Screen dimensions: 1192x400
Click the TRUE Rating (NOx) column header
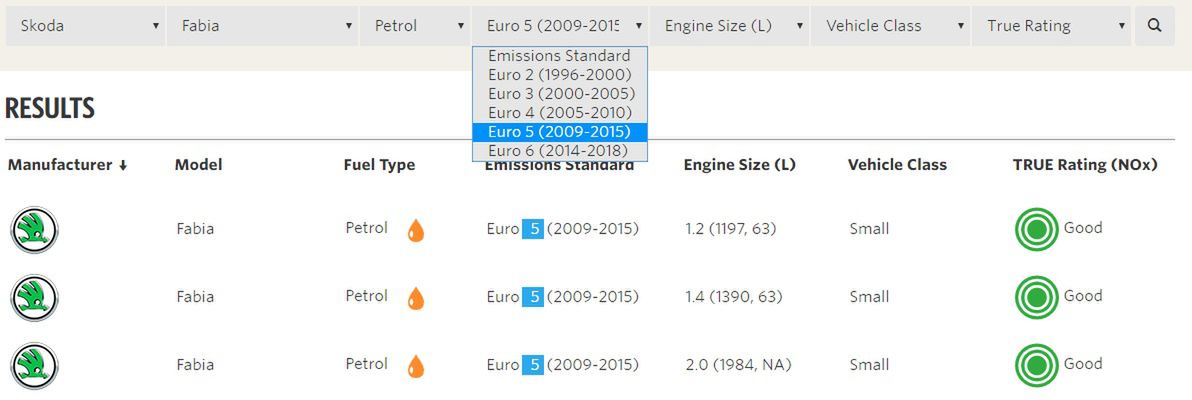coord(1085,165)
